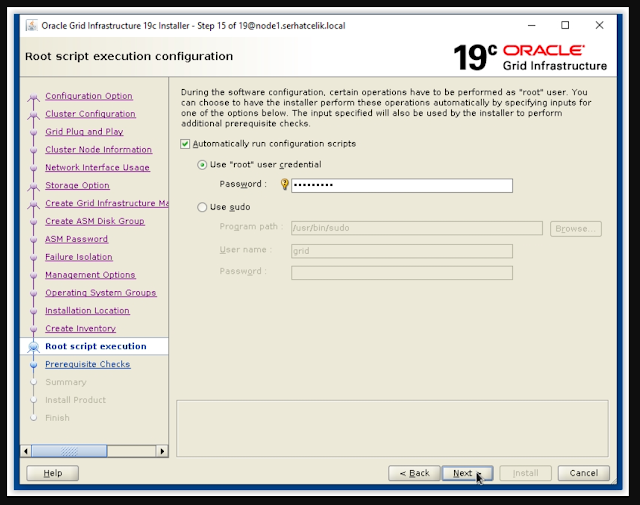The height and width of the screenshot is (505, 640).
Task: Select the Use sudo radio button
Action: 202,207
